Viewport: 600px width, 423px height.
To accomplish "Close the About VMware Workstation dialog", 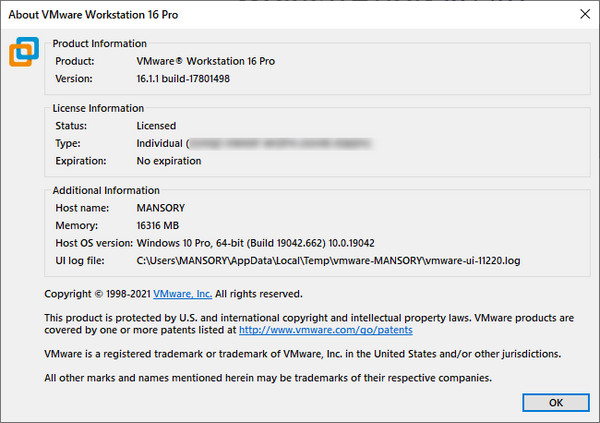I will tap(585, 13).
